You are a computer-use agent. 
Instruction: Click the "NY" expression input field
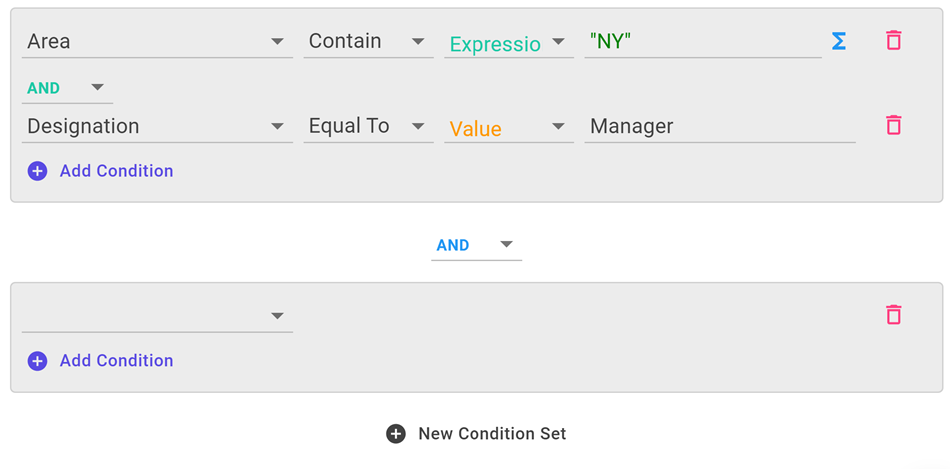[702, 42]
